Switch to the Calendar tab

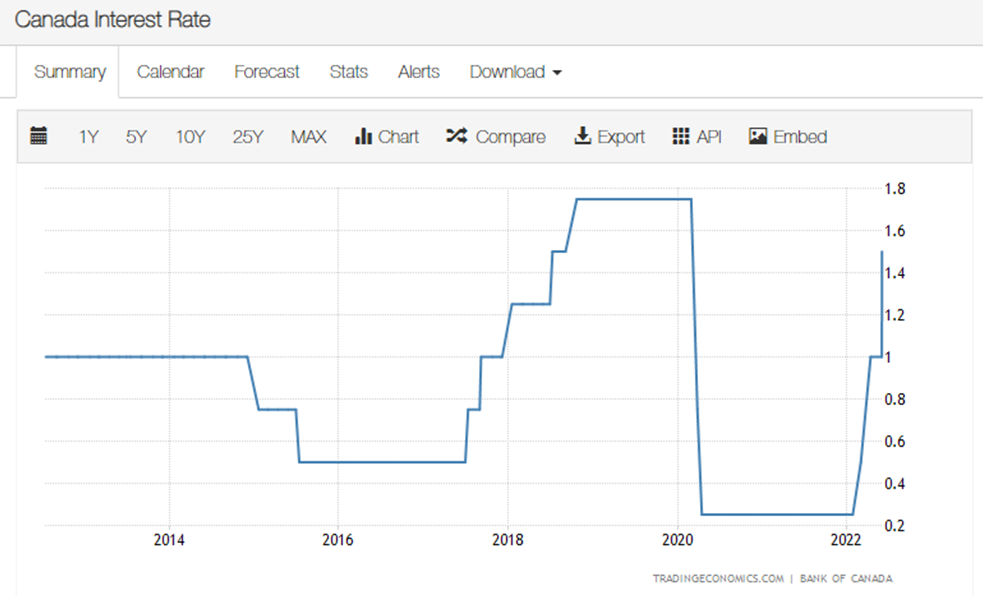click(171, 71)
